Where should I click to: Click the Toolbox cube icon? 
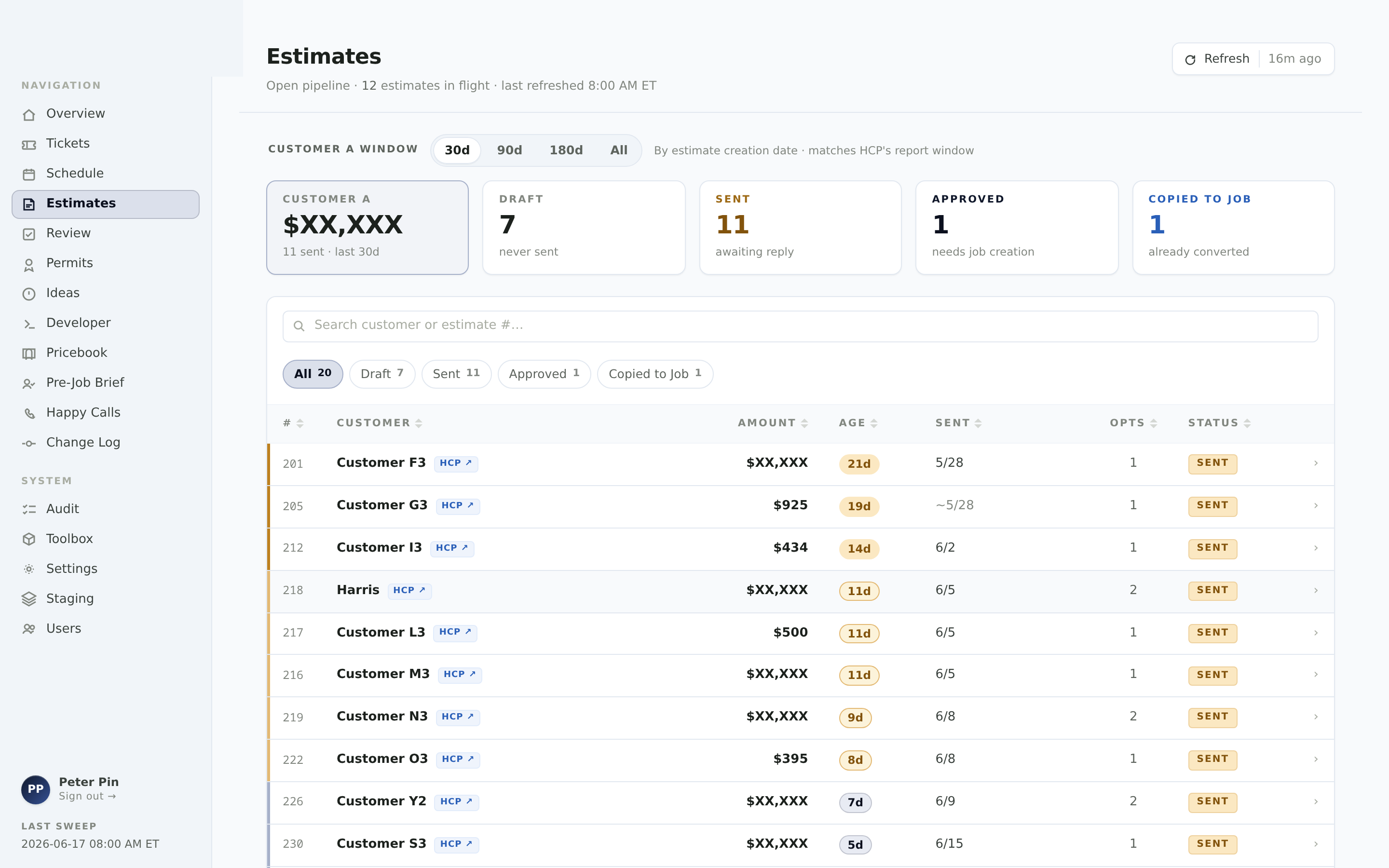pos(29,539)
